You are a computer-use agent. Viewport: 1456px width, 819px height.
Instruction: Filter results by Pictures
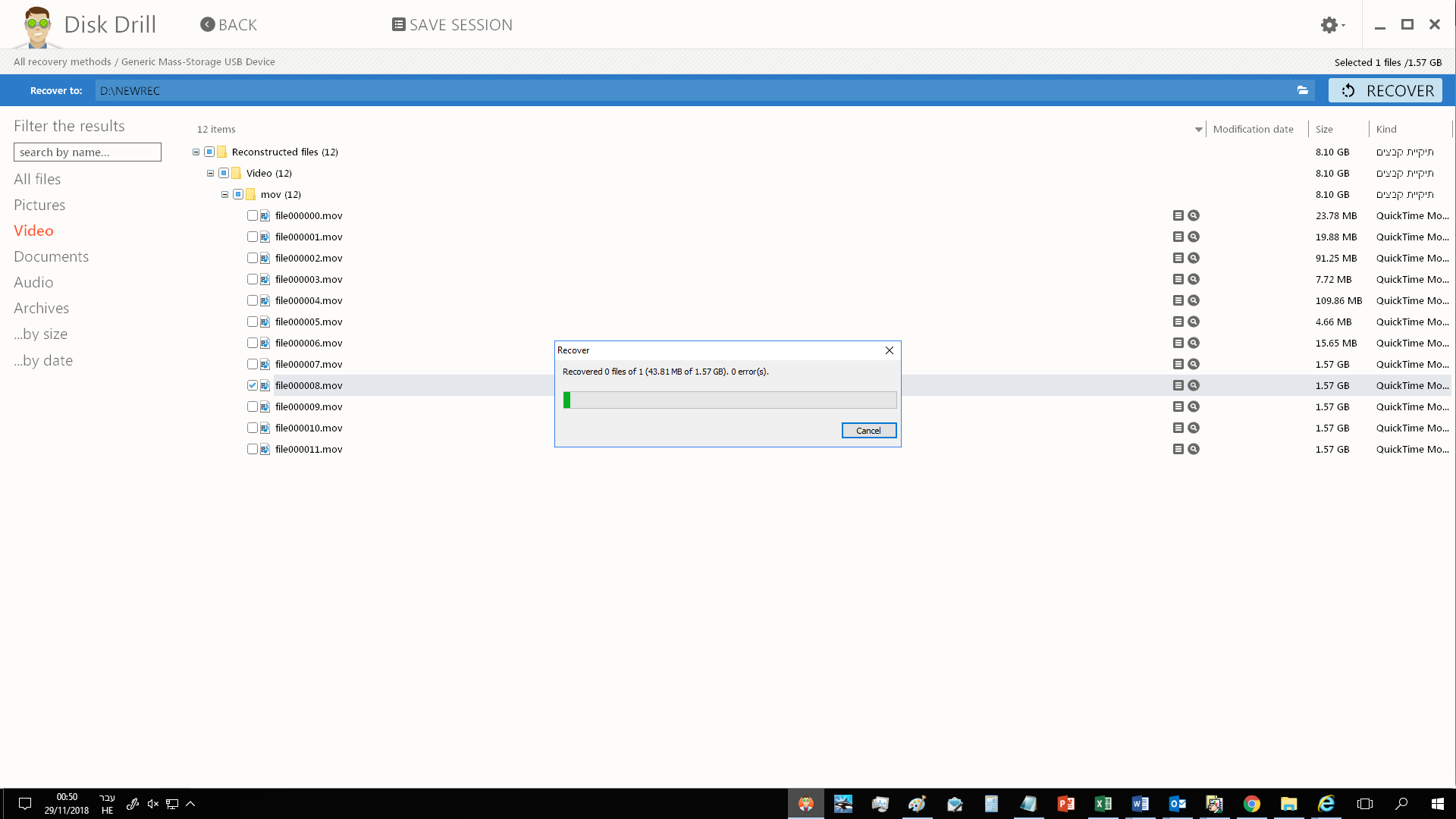pos(39,205)
